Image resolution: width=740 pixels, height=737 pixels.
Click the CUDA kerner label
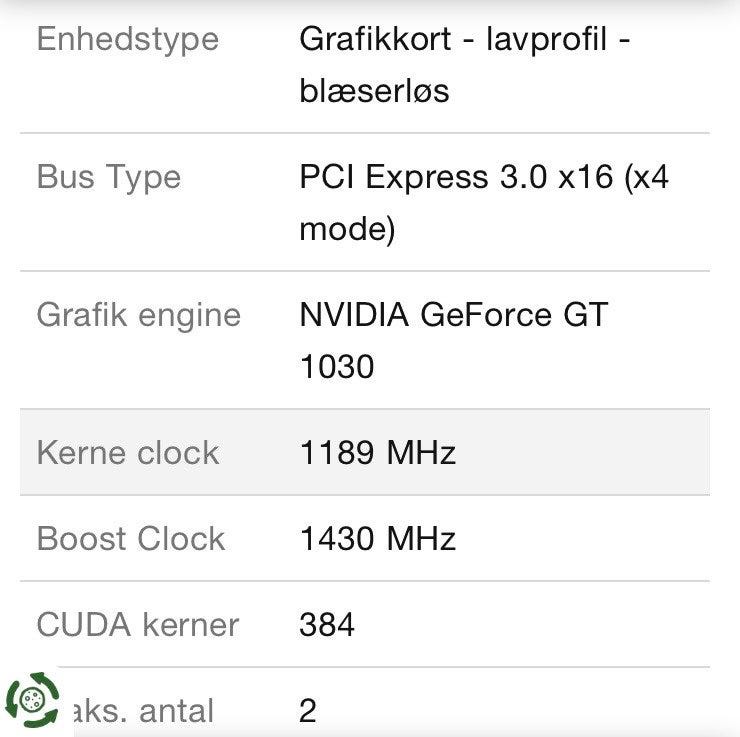(x=138, y=625)
